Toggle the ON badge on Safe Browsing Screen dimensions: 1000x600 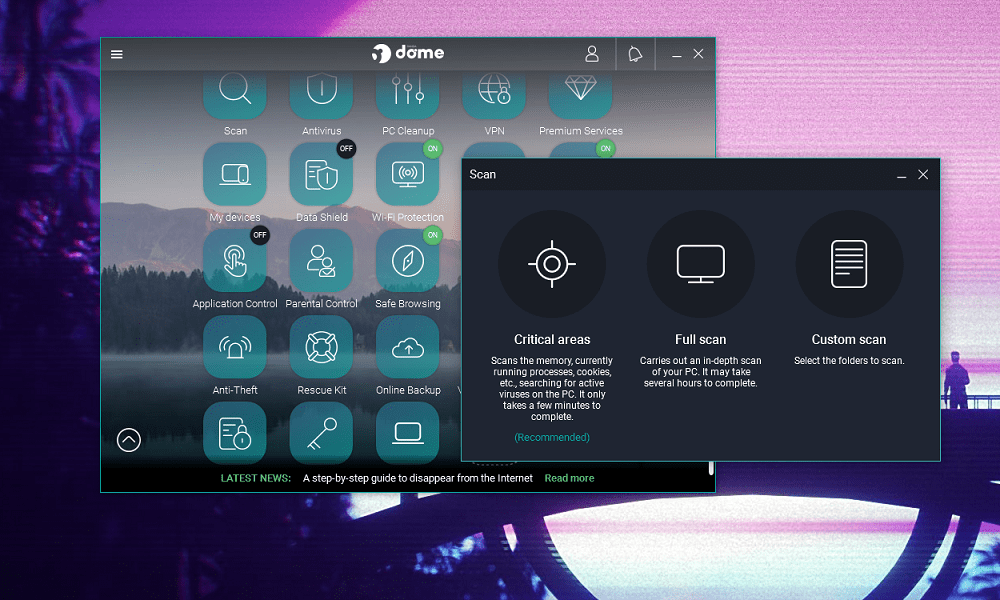[432, 235]
